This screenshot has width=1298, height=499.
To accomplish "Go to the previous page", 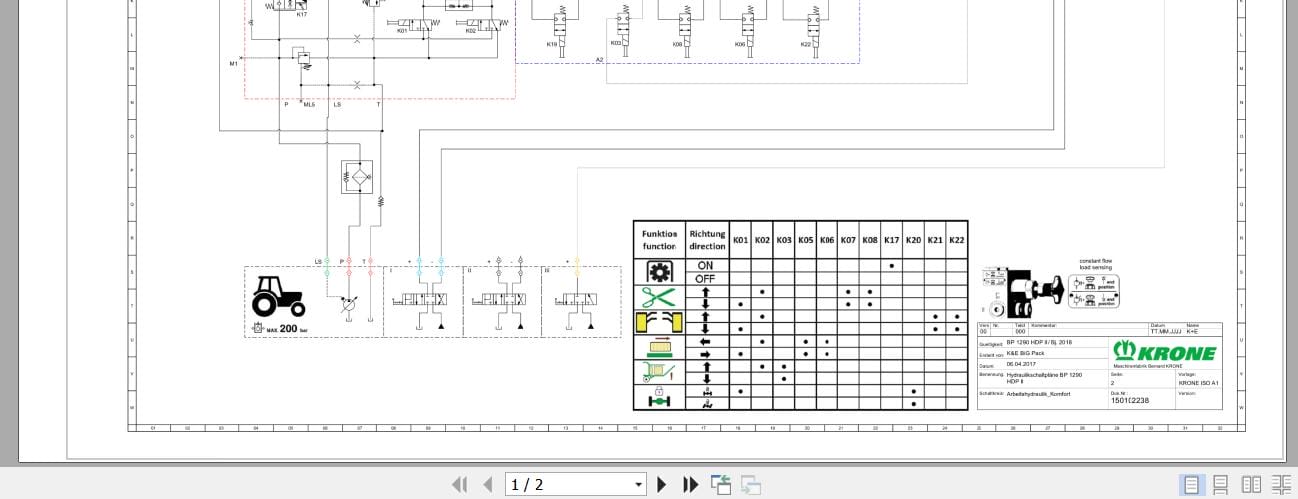I will coord(488,485).
